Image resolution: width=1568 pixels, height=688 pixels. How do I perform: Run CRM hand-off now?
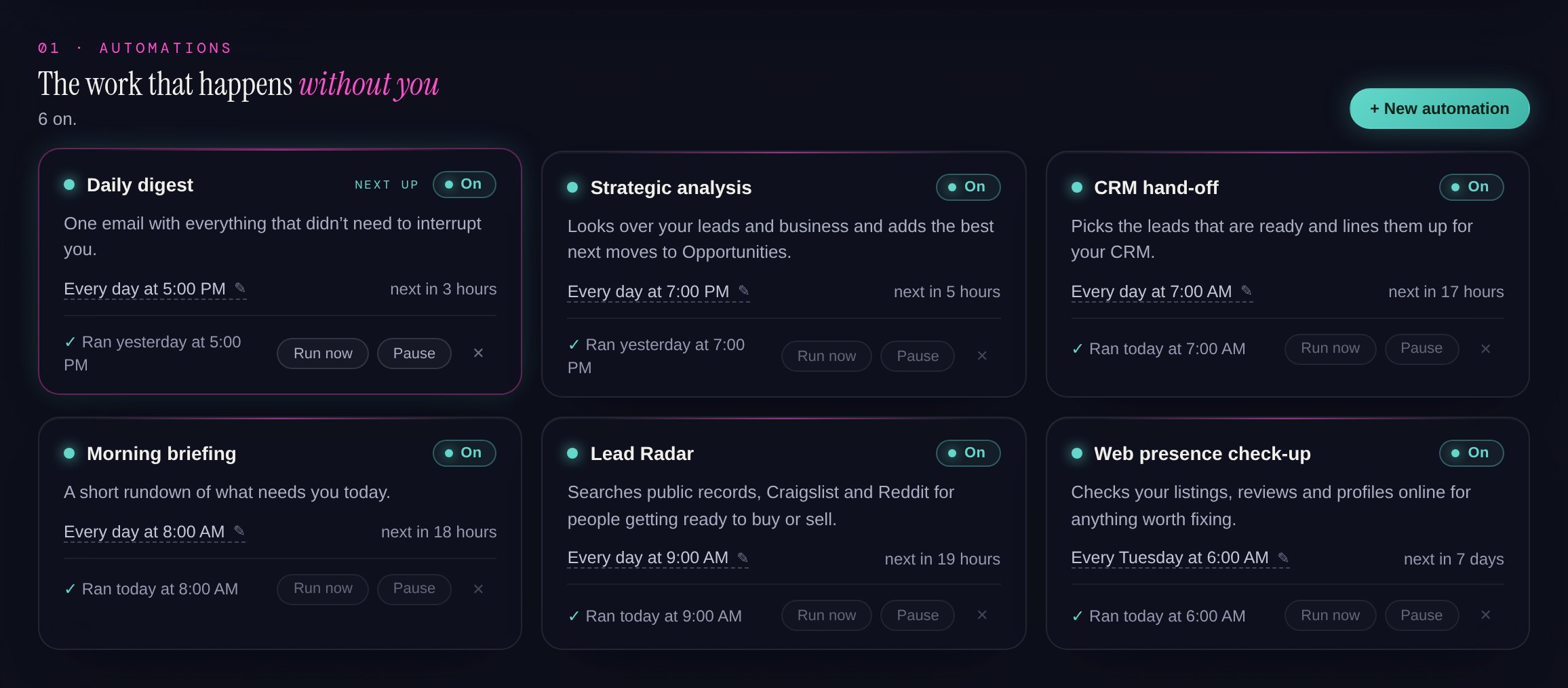click(x=1330, y=349)
